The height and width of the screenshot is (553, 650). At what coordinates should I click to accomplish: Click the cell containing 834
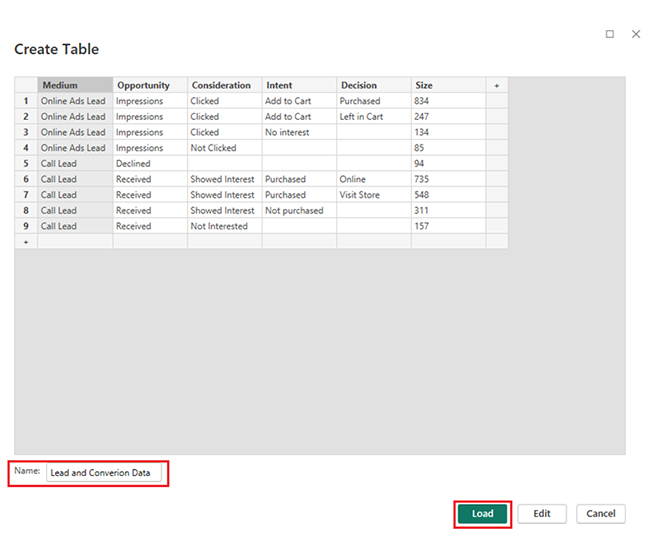click(x=448, y=101)
